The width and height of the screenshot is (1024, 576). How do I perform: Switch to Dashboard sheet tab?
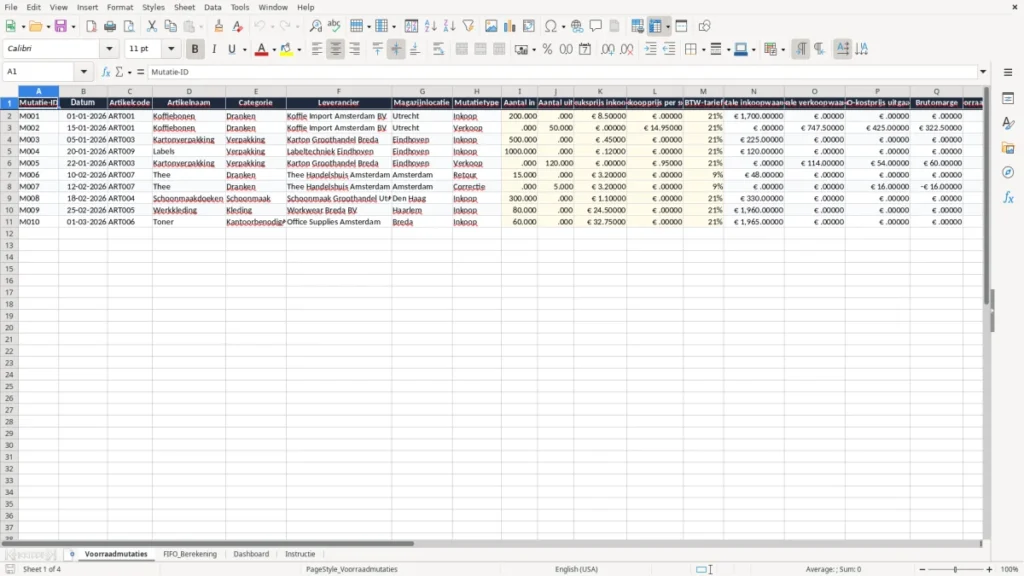click(x=251, y=554)
